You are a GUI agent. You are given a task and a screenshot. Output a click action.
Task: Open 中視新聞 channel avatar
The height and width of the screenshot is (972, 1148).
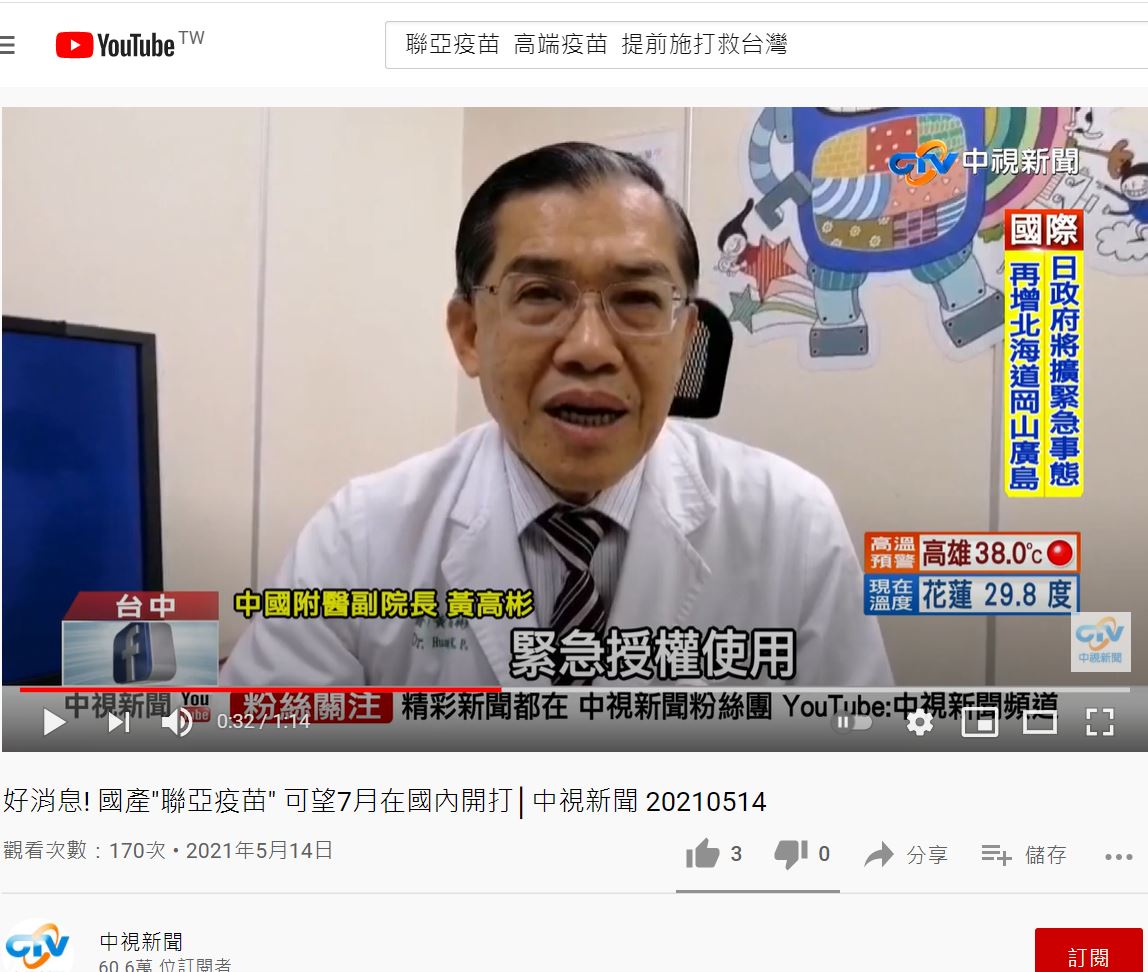(x=38, y=946)
